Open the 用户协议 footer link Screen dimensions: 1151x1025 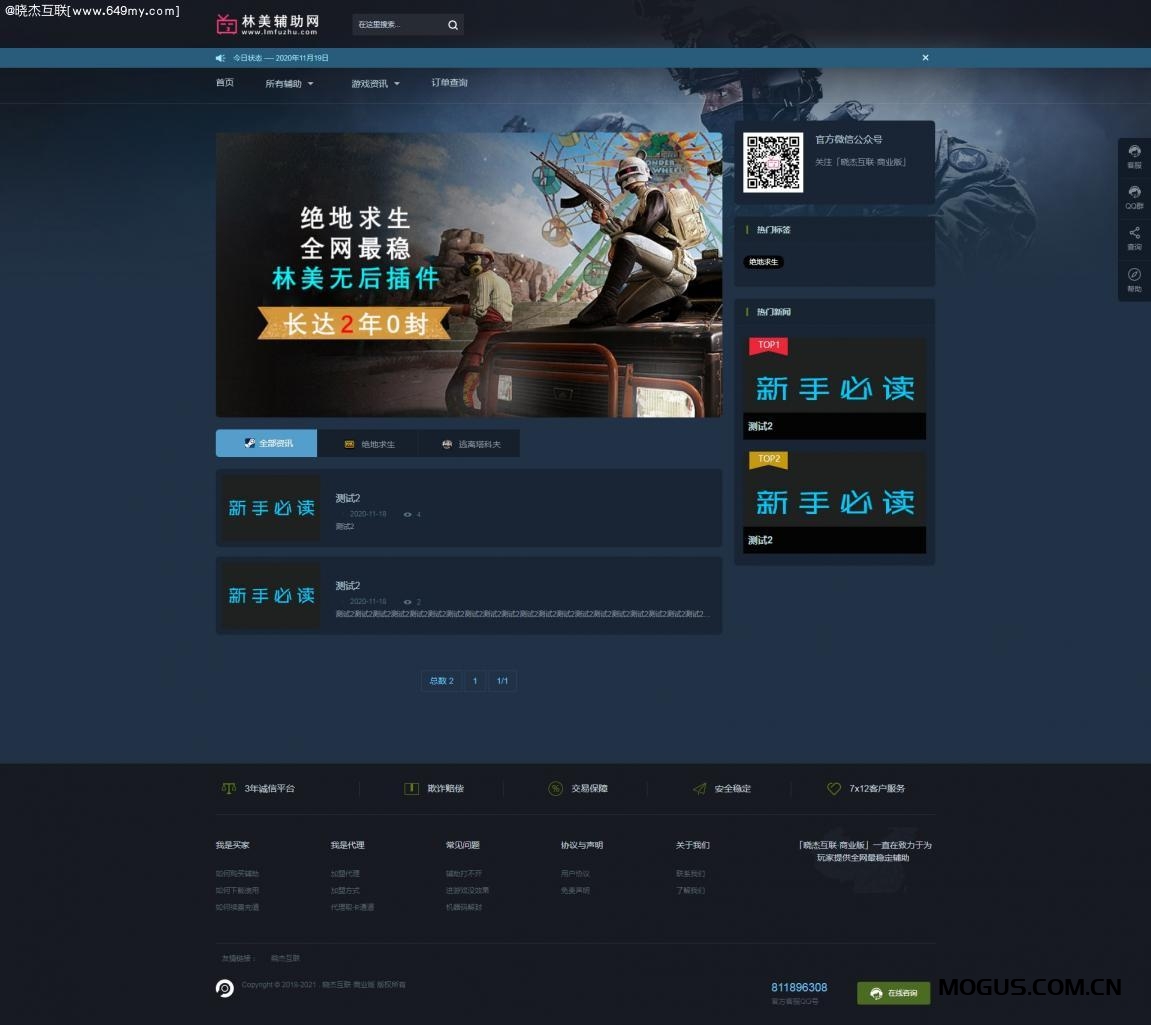click(x=575, y=874)
